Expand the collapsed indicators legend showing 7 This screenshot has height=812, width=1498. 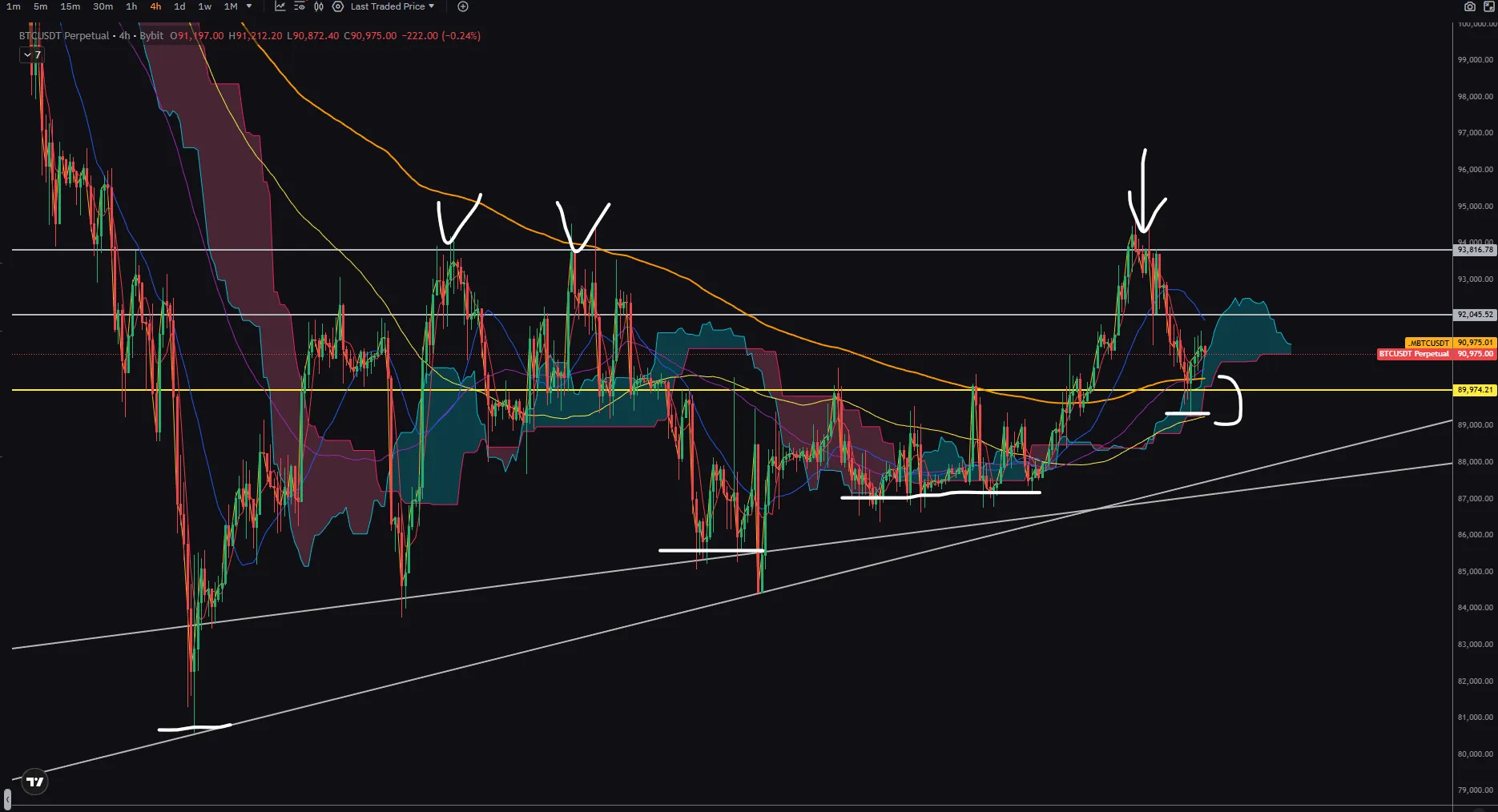pos(32,55)
